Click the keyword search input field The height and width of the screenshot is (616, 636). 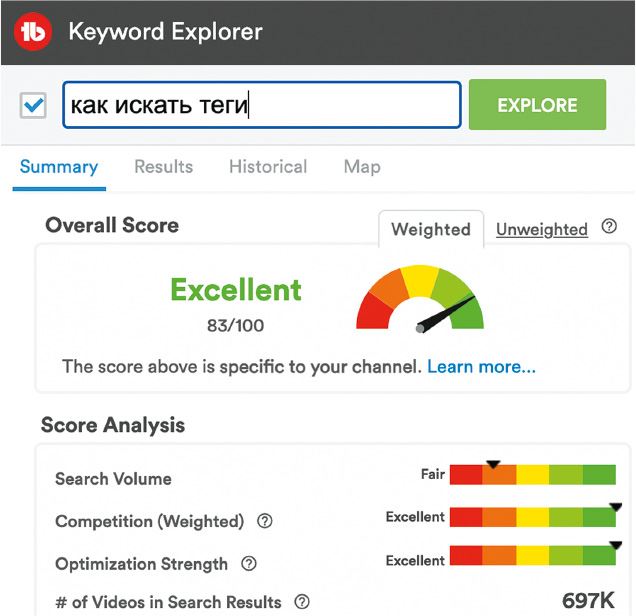pyautogui.click(x=262, y=105)
